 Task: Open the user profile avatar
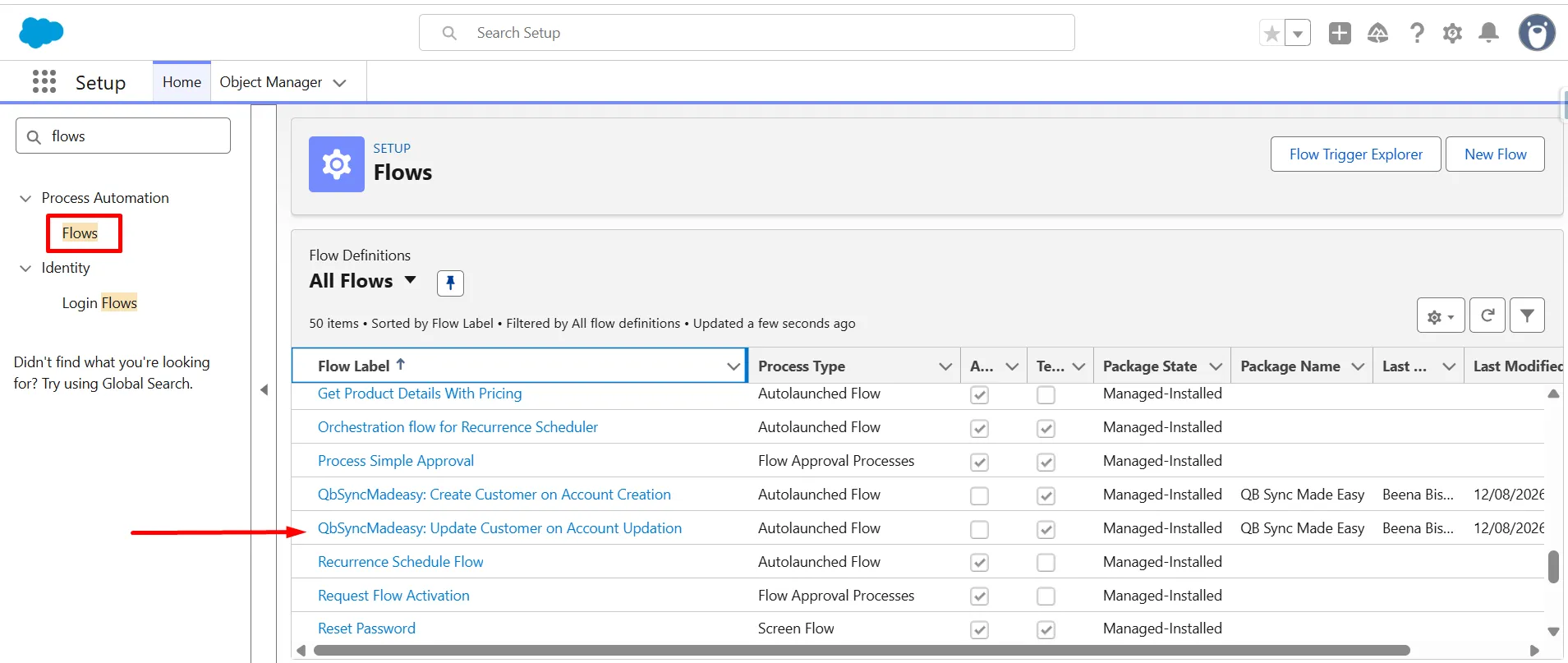click(x=1537, y=33)
